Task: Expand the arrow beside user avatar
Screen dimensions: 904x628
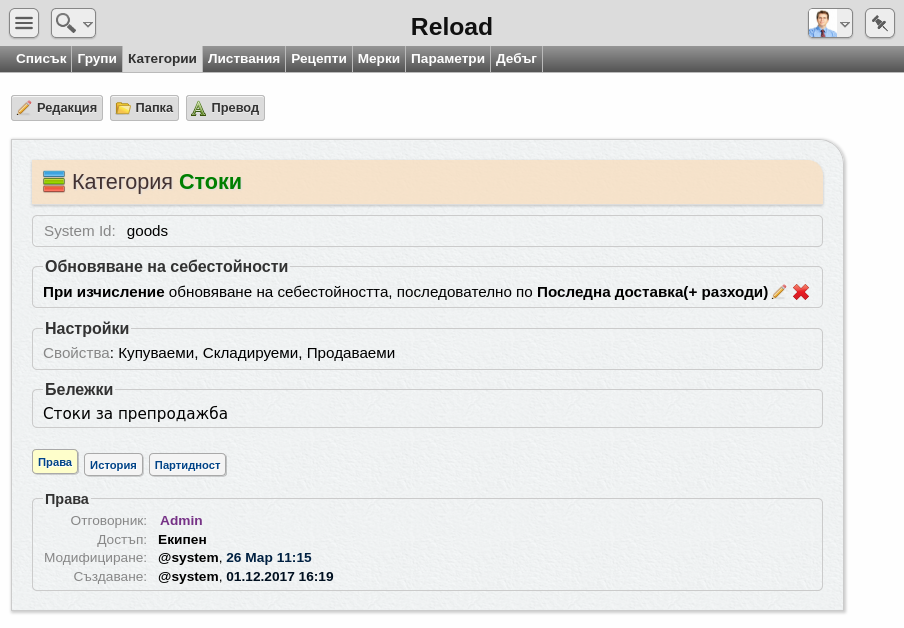Action: 845,24
